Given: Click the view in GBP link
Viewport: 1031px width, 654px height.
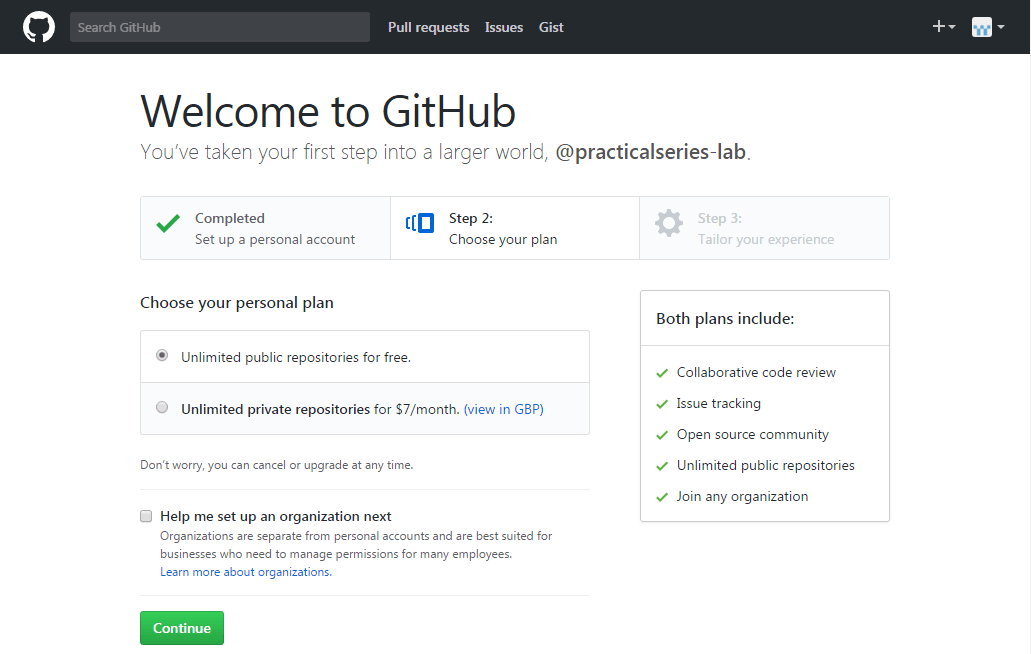Looking at the screenshot, I should point(504,409).
